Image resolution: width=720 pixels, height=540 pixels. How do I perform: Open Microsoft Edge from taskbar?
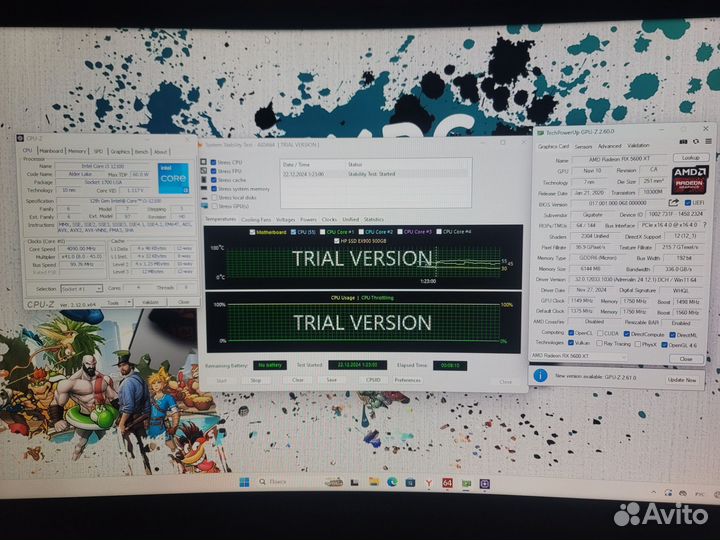[392, 482]
